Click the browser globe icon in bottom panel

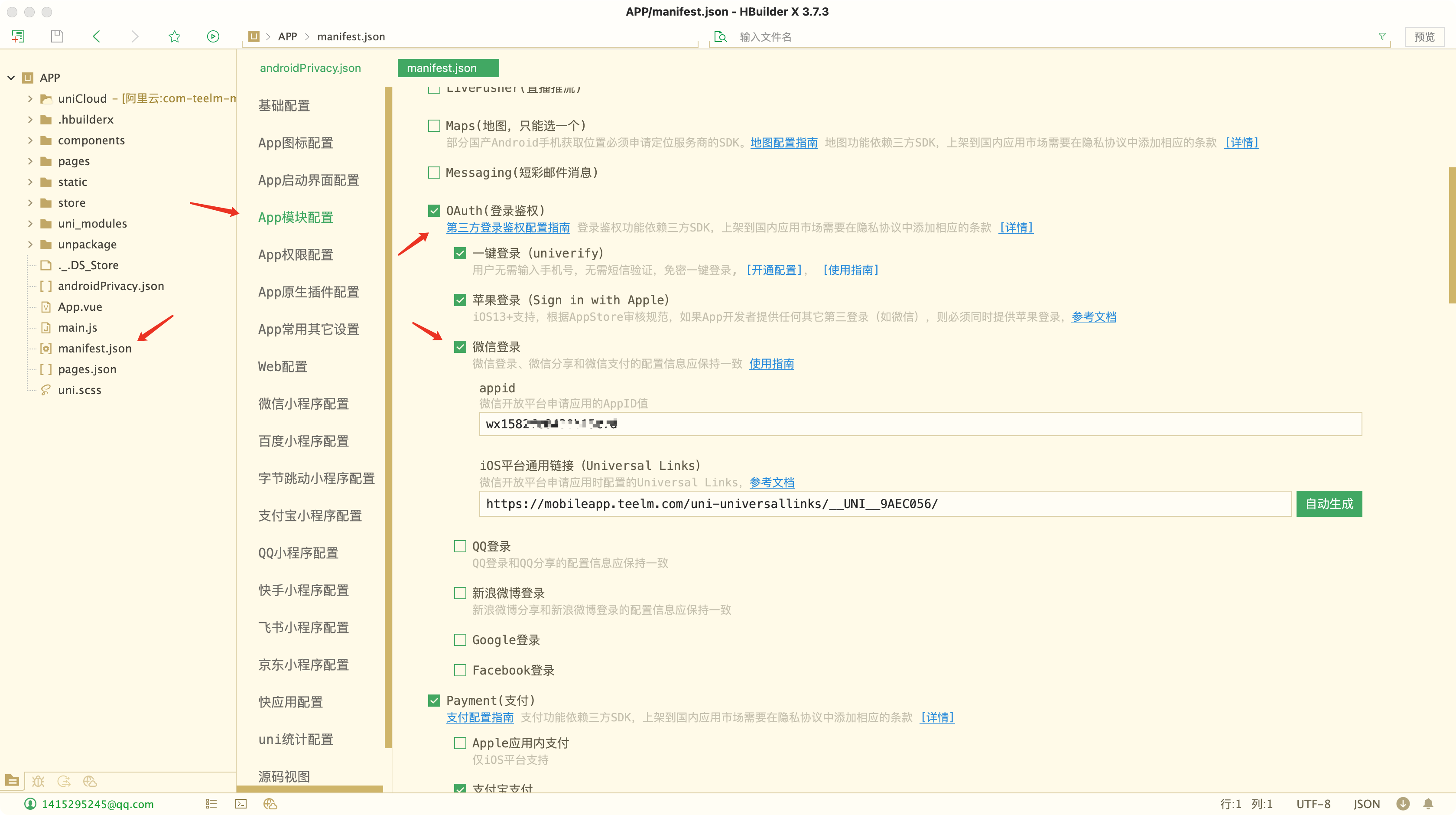coord(90,781)
